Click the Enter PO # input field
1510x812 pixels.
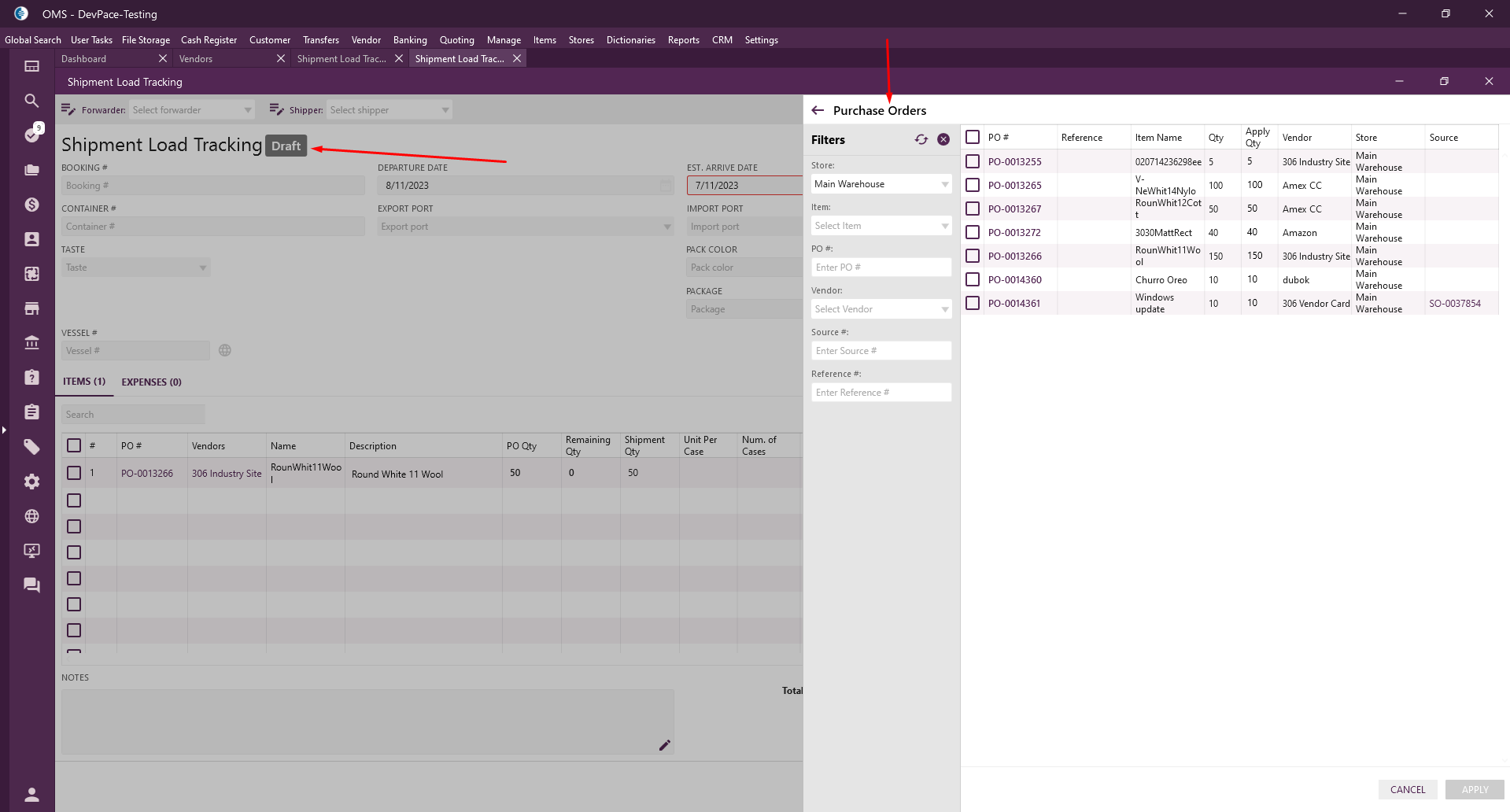[x=881, y=268]
